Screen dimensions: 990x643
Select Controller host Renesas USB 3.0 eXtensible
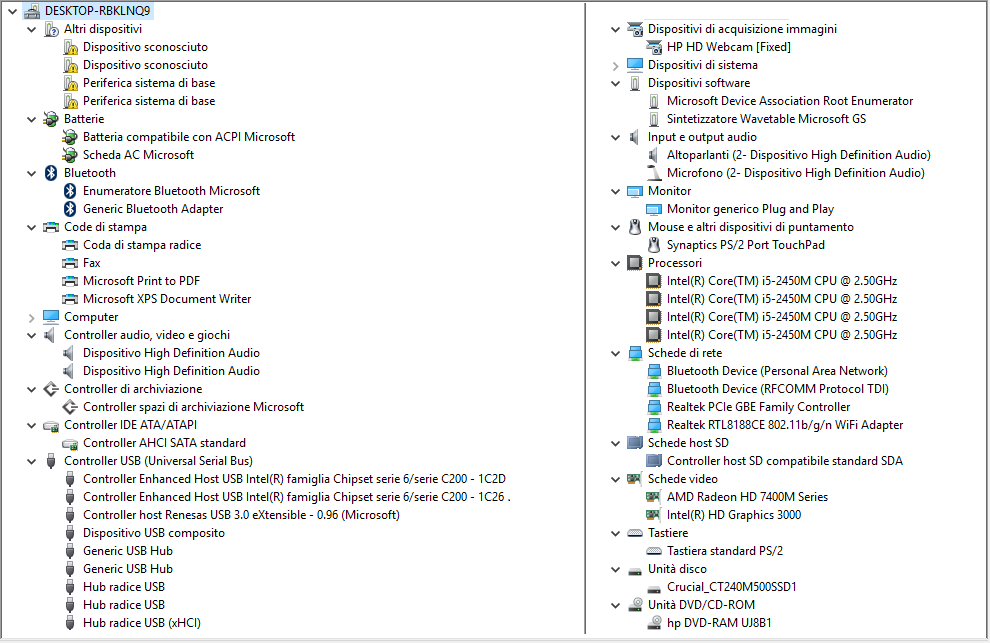[x=241, y=515]
